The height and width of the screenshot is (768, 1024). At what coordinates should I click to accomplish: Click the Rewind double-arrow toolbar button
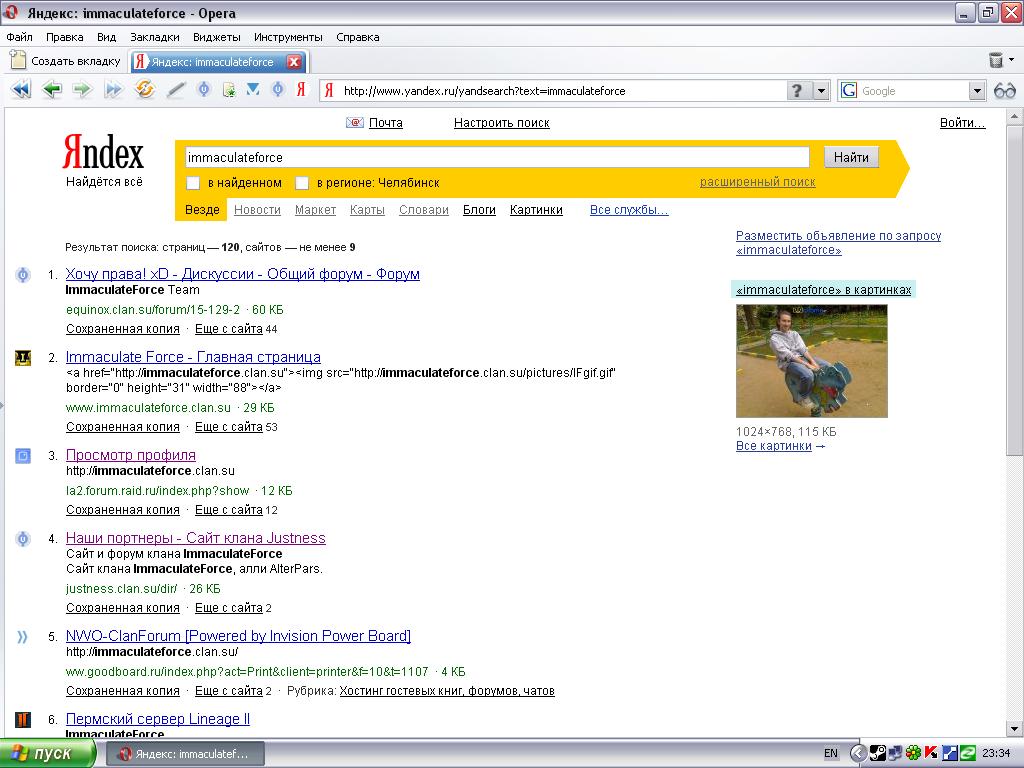tap(20, 90)
